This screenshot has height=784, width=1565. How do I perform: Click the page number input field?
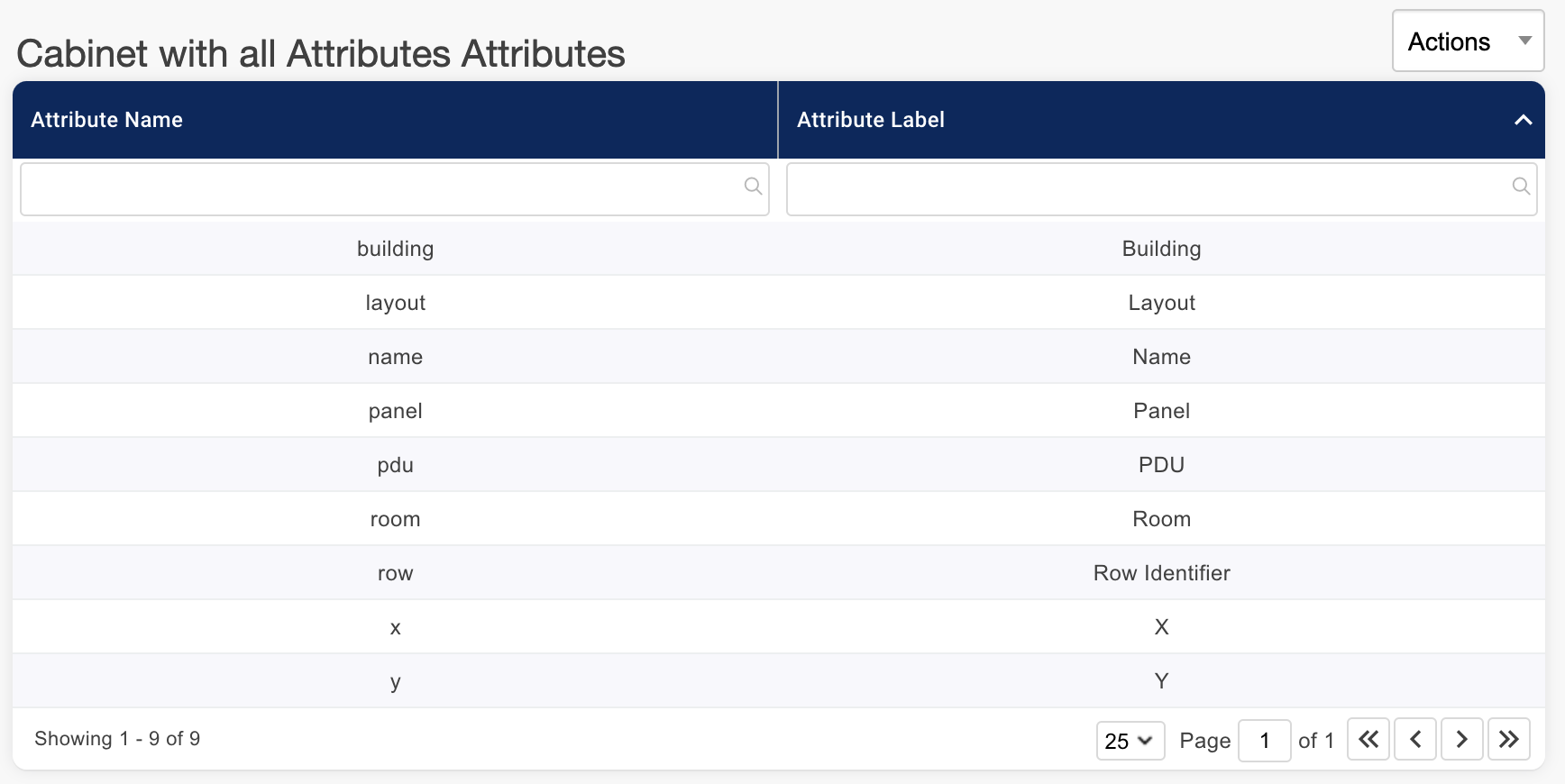pos(1264,741)
